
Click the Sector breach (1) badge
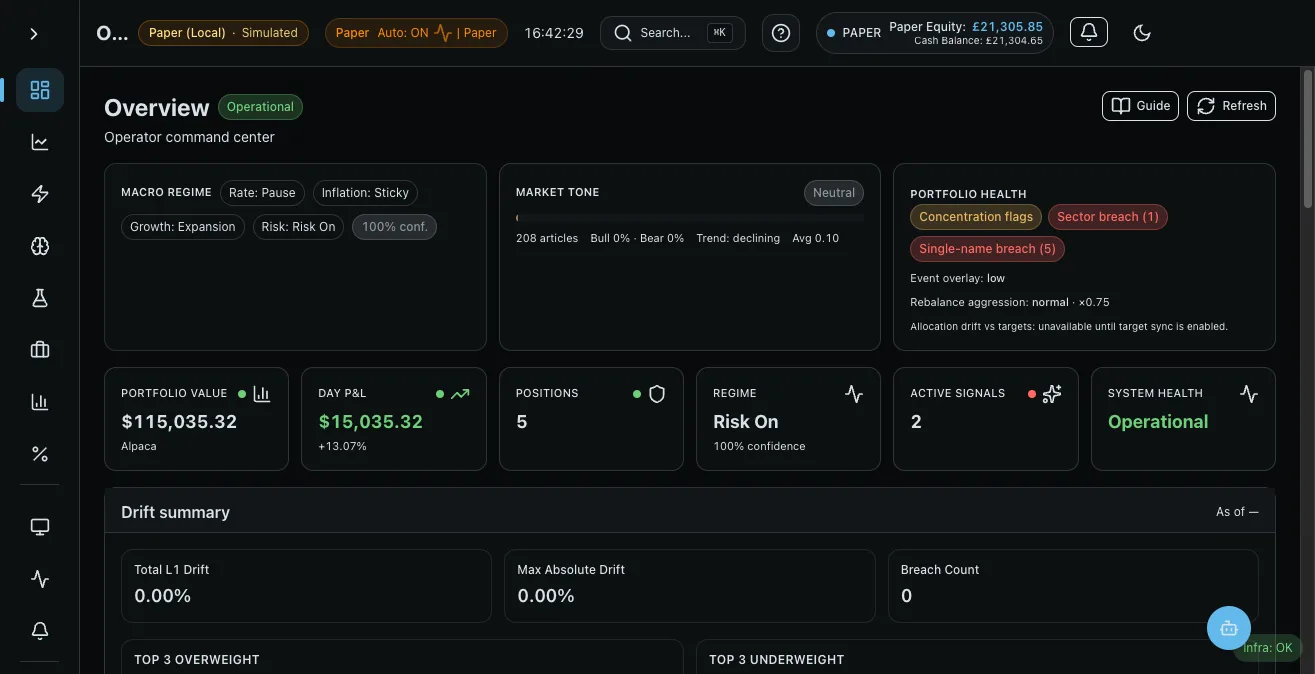click(x=1108, y=217)
